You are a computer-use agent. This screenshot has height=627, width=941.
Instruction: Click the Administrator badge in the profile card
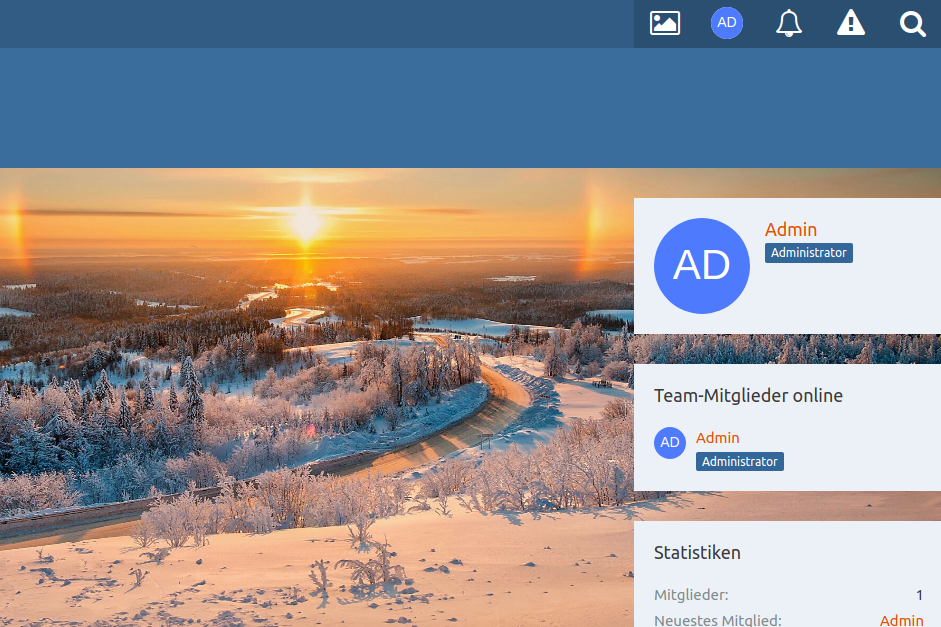point(809,253)
